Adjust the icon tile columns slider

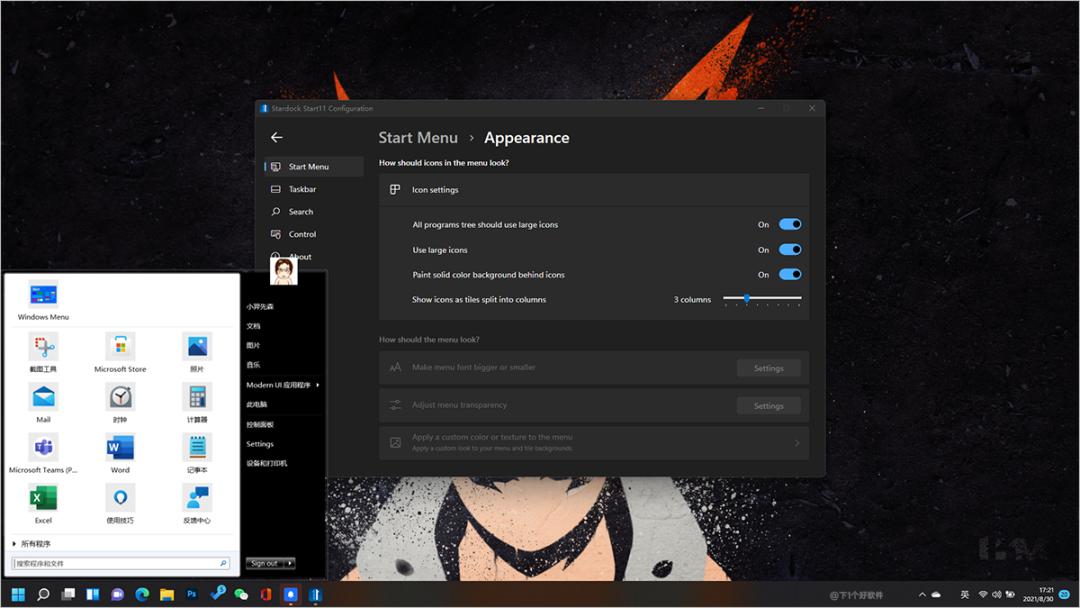pos(747,299)
